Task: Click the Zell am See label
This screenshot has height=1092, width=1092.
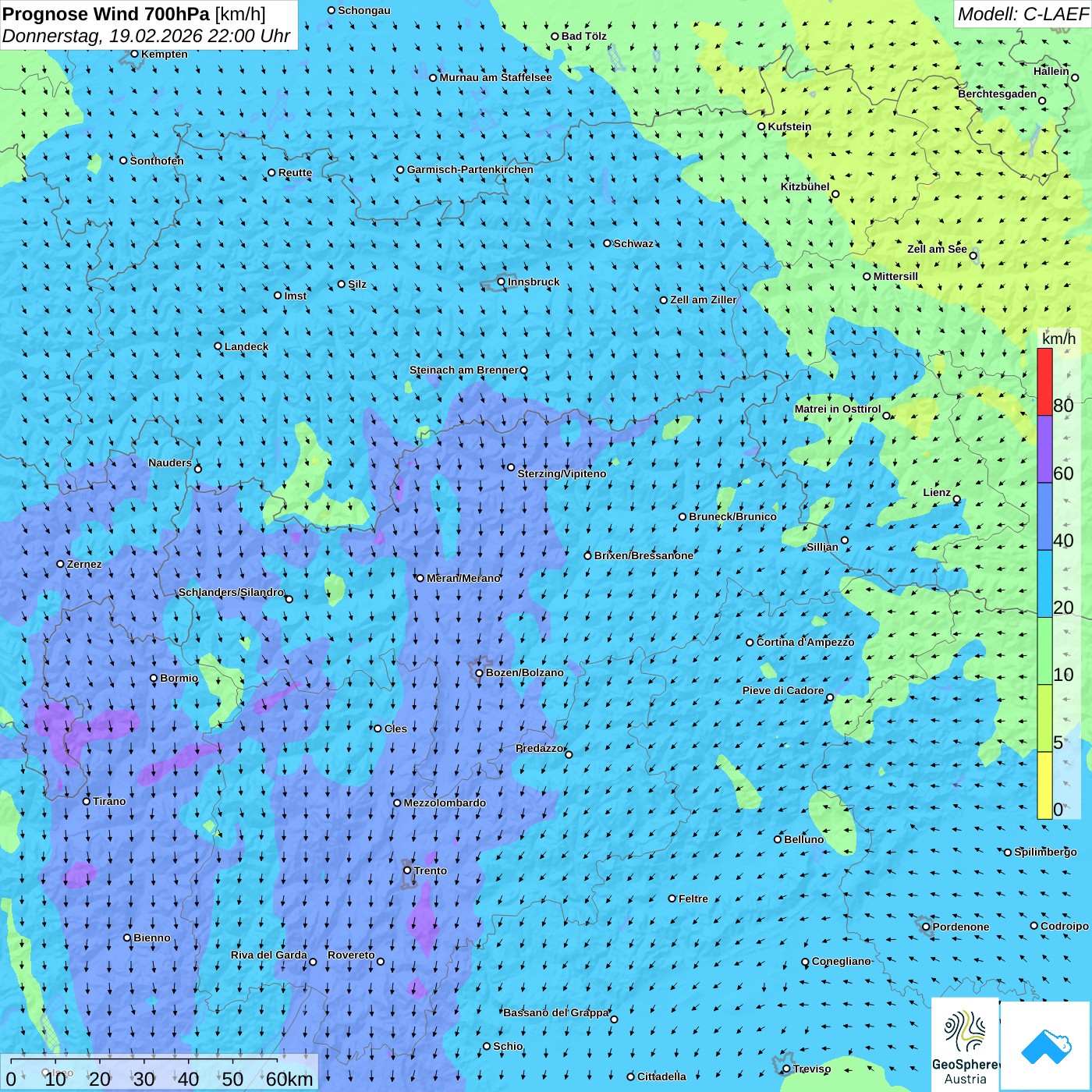Action: point(937,249)
